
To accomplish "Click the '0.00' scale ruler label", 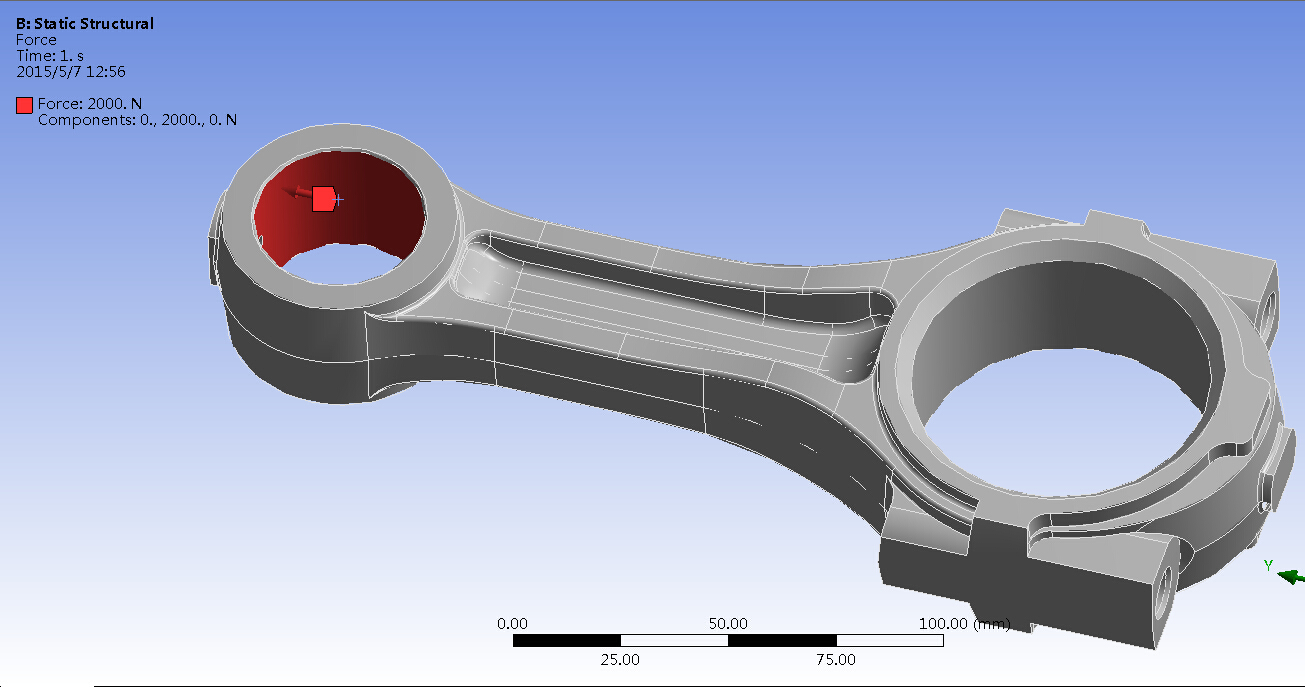I will pyautogui.click(x=513, y=623).
